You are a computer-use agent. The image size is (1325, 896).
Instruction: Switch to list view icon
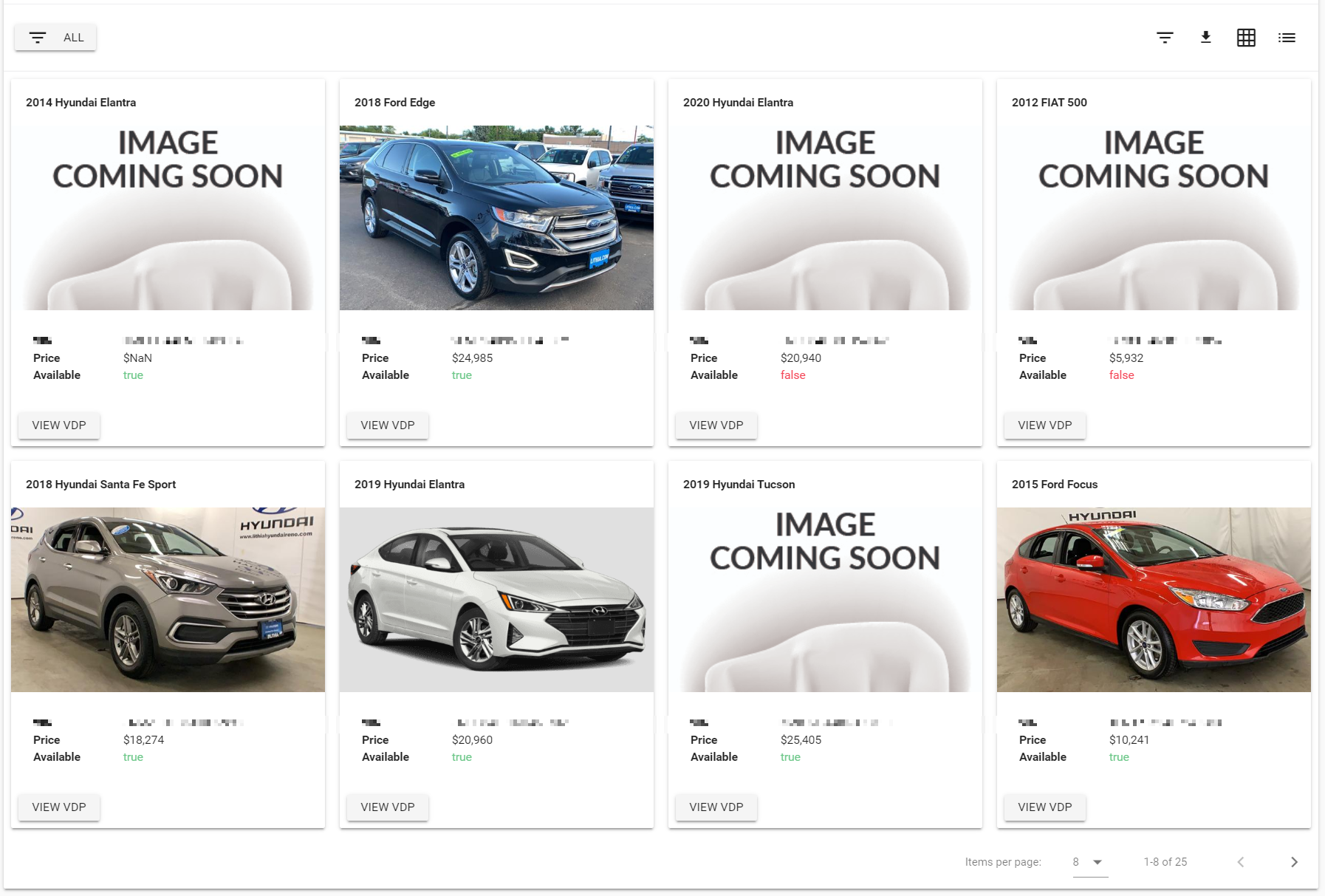[1287, 38]
